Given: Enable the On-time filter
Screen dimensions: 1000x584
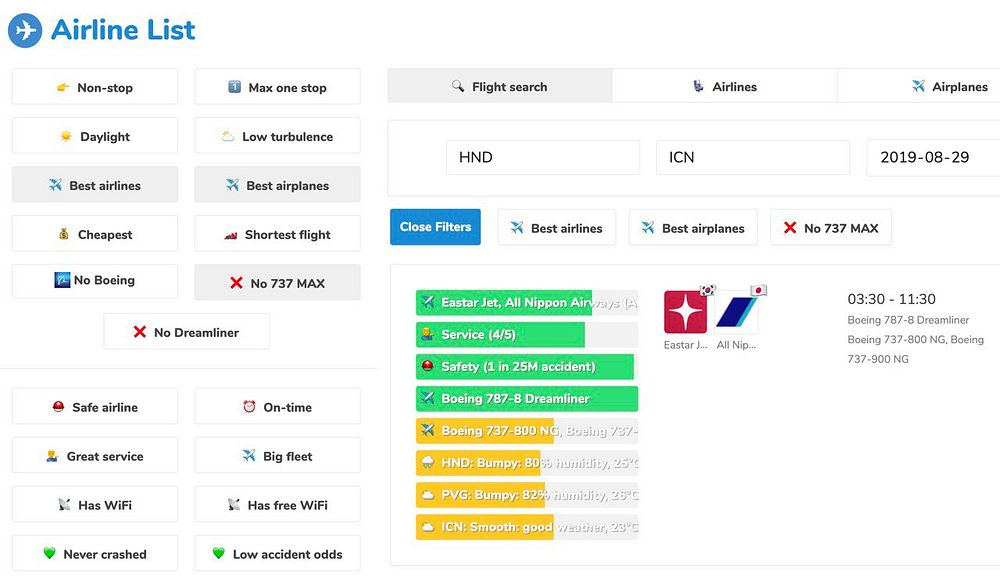Looking at the screenshot, I should [x=277, y=407].
